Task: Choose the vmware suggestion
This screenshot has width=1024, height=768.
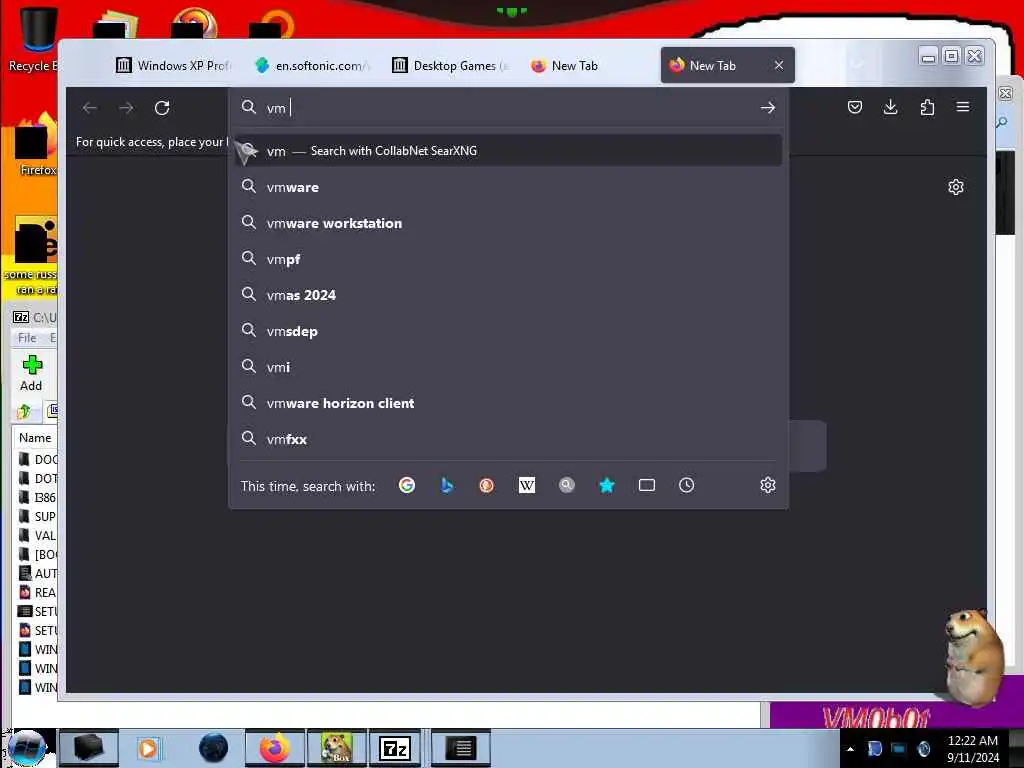Action: [x=508, y=187]
